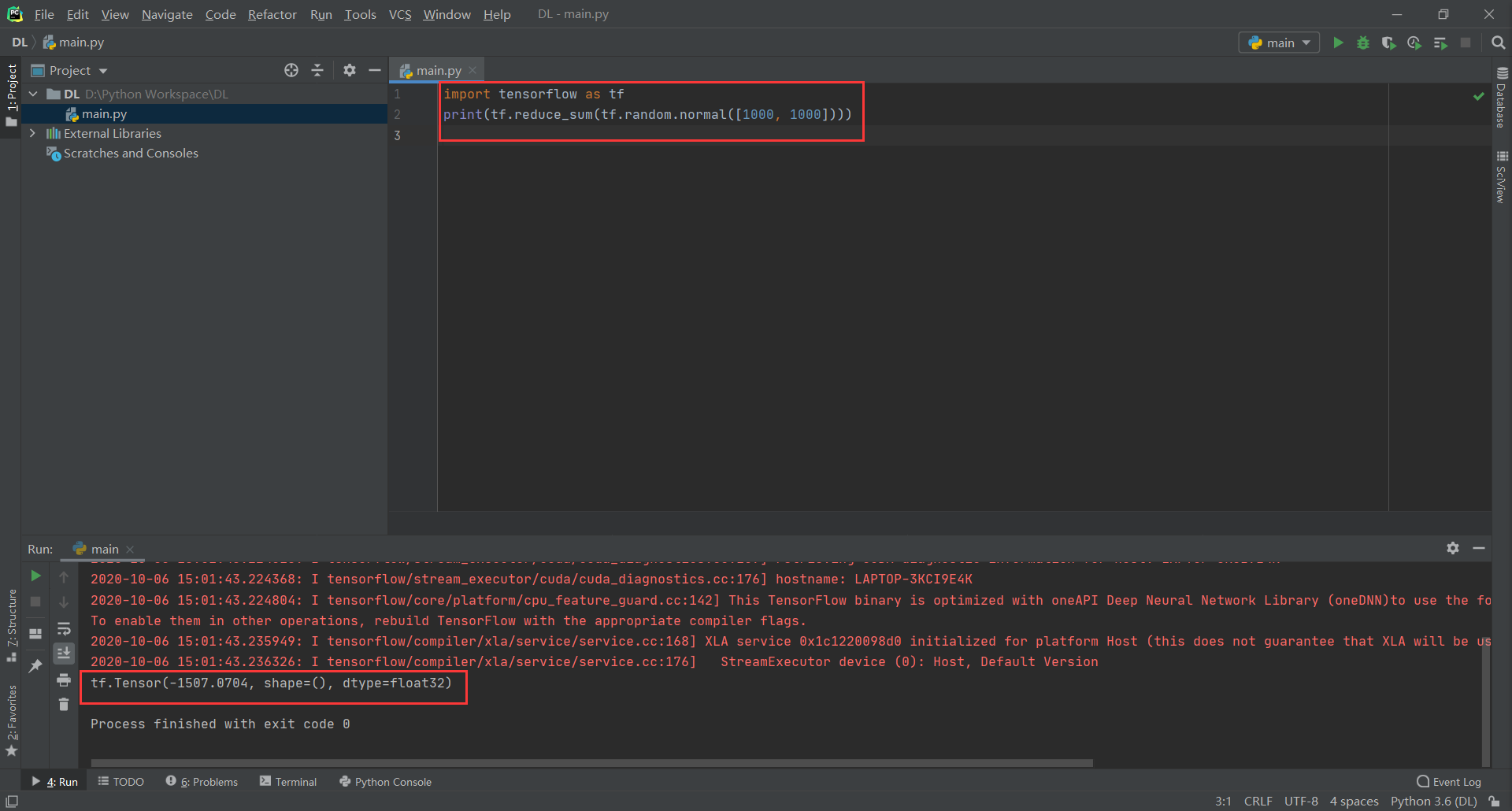Toggle soft-wrap in run console

64,628
